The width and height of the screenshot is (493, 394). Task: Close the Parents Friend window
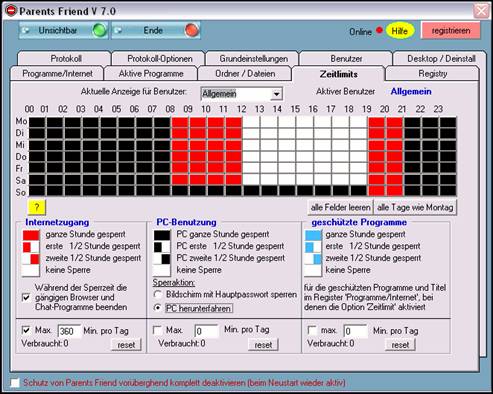(x=481, y=11)
